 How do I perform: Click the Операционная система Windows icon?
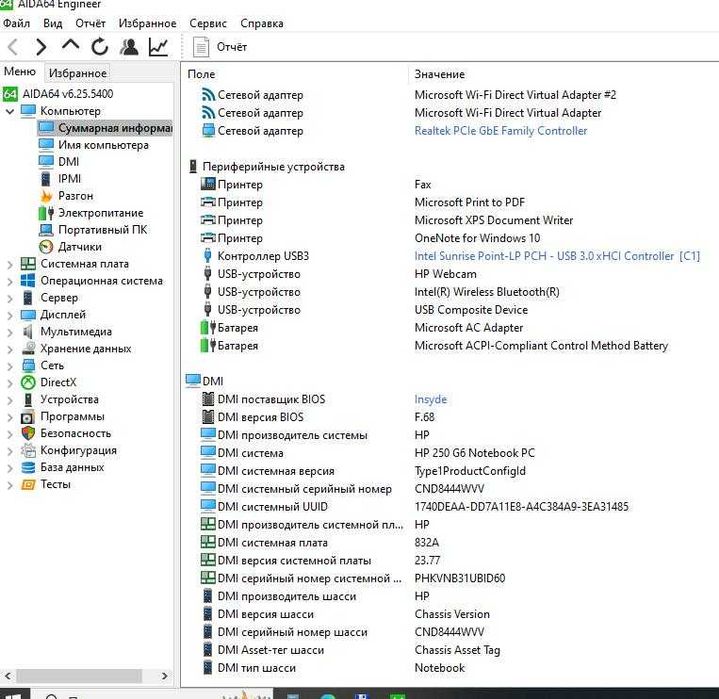click(x=28, y=281)
